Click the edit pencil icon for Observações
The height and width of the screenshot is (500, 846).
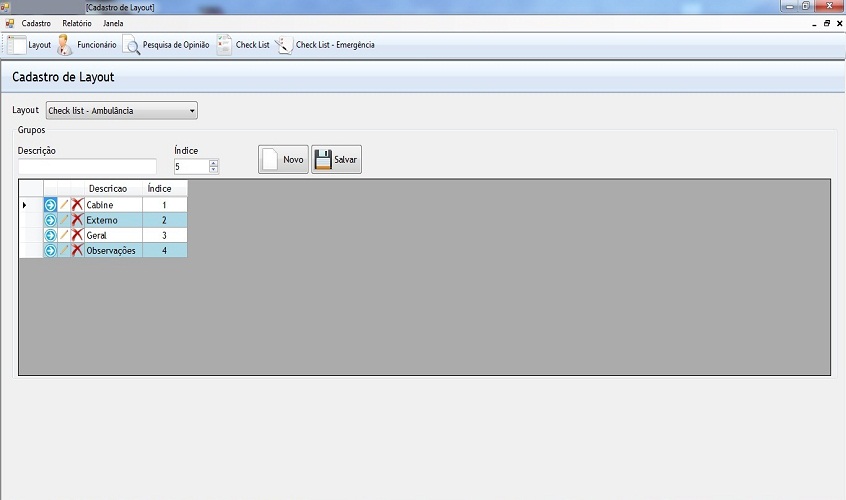(x=64, y=250)
